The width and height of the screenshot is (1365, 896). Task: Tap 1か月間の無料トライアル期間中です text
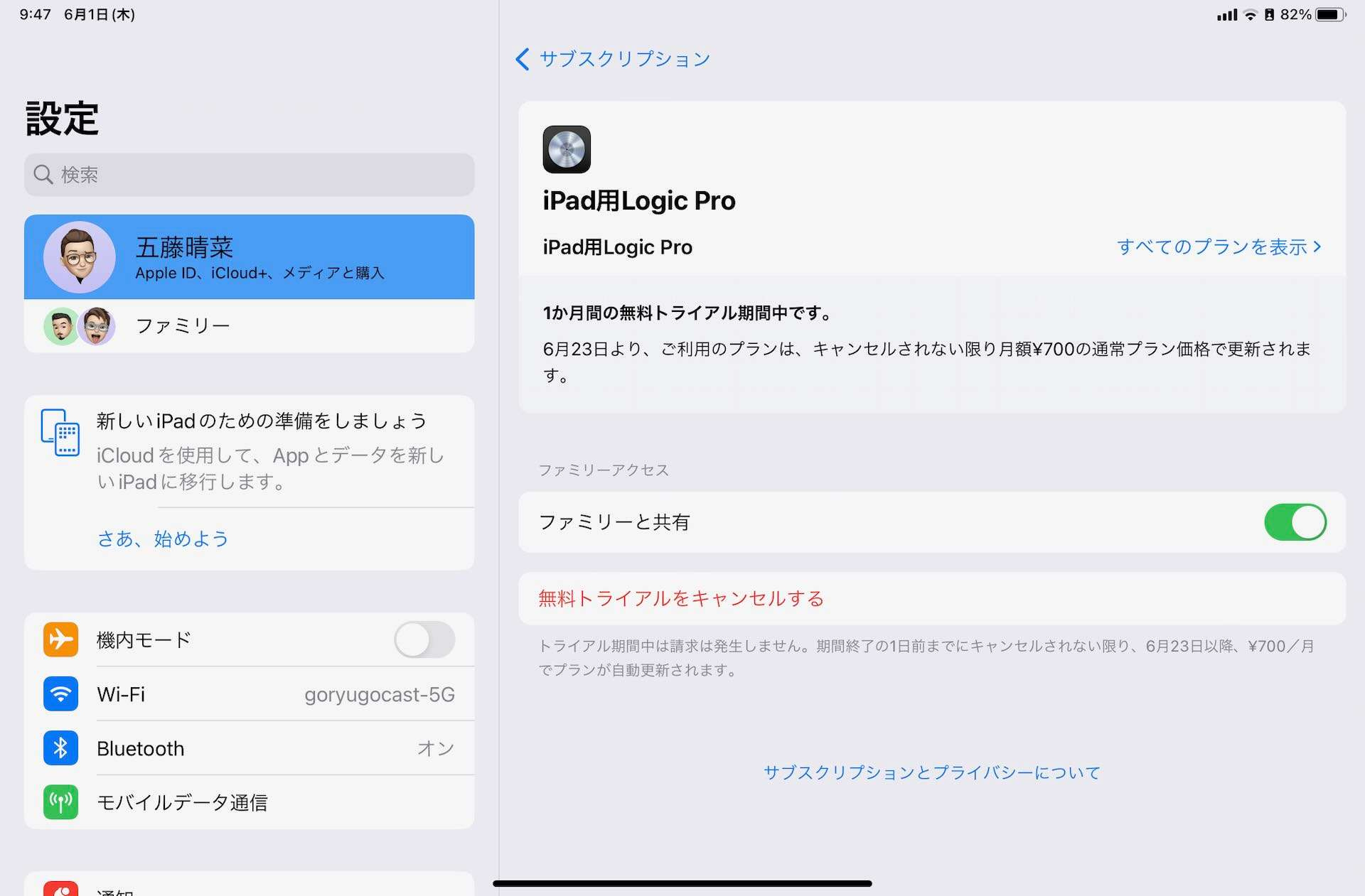(687, 313)
